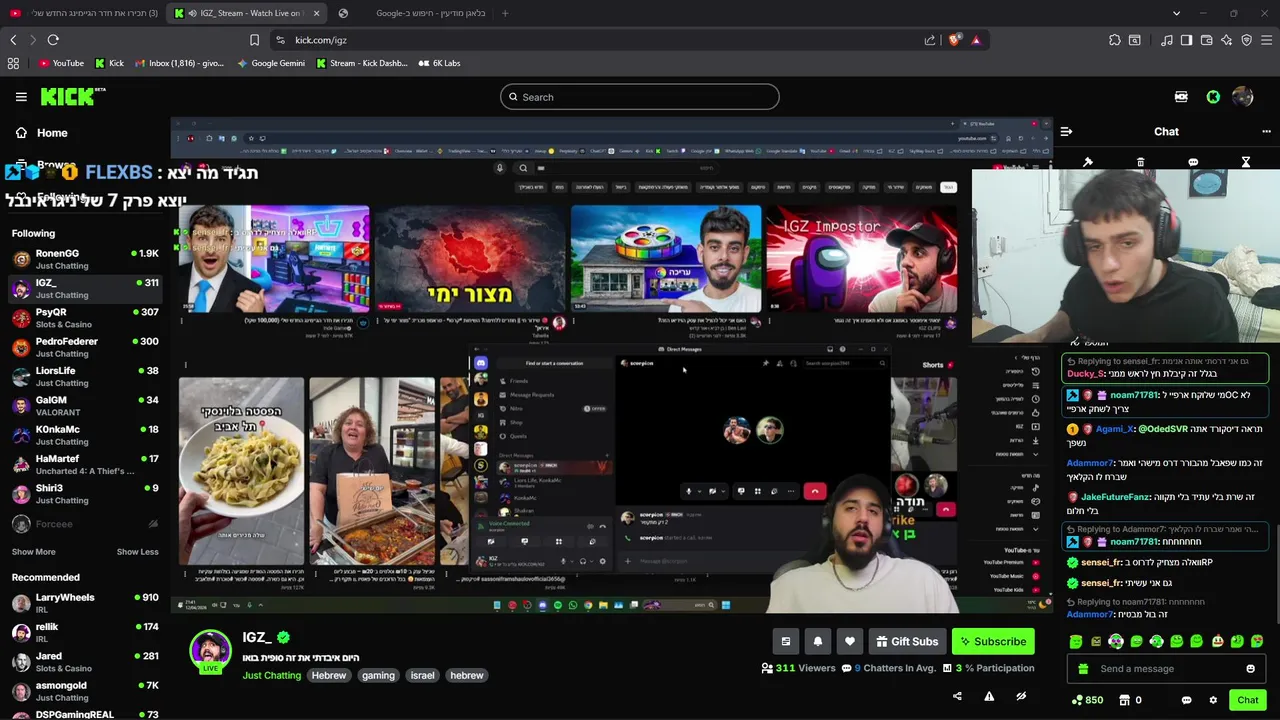
Task: Click the Subscribe button
Action: (993, 641)
